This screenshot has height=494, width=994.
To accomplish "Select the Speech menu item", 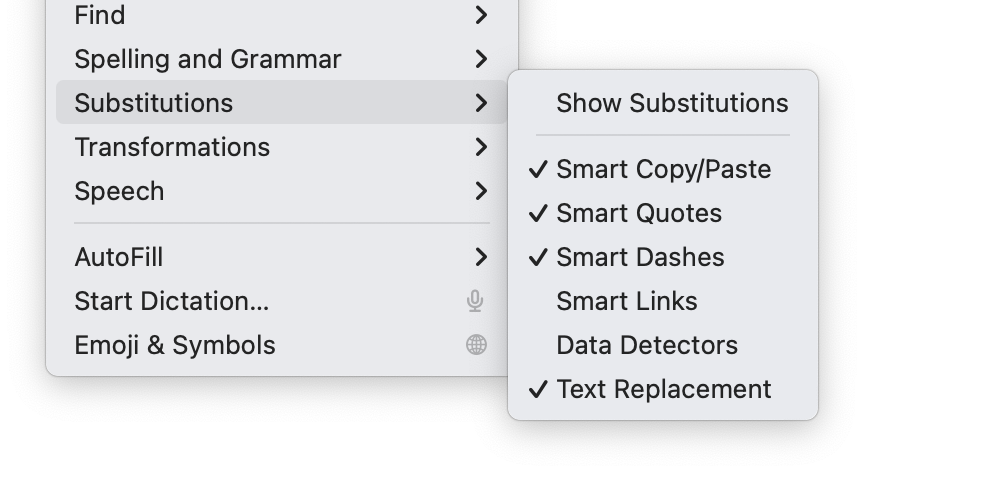I will [x=119, y=191].
